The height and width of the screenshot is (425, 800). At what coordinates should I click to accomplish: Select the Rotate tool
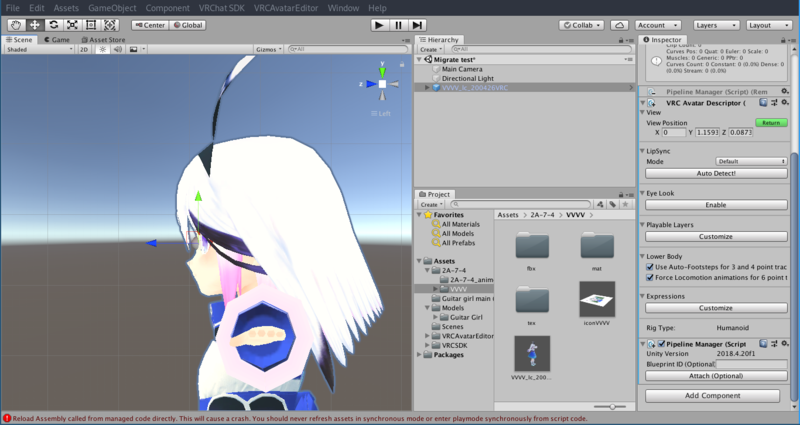(54, 25)
